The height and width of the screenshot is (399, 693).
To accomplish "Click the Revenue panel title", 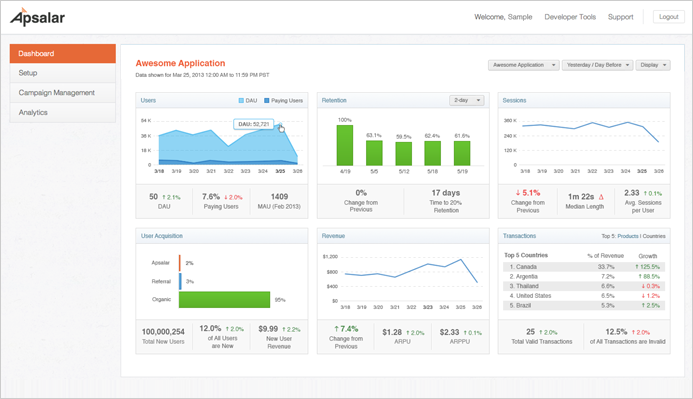I will pyautogui.click(x=333, y=236).
